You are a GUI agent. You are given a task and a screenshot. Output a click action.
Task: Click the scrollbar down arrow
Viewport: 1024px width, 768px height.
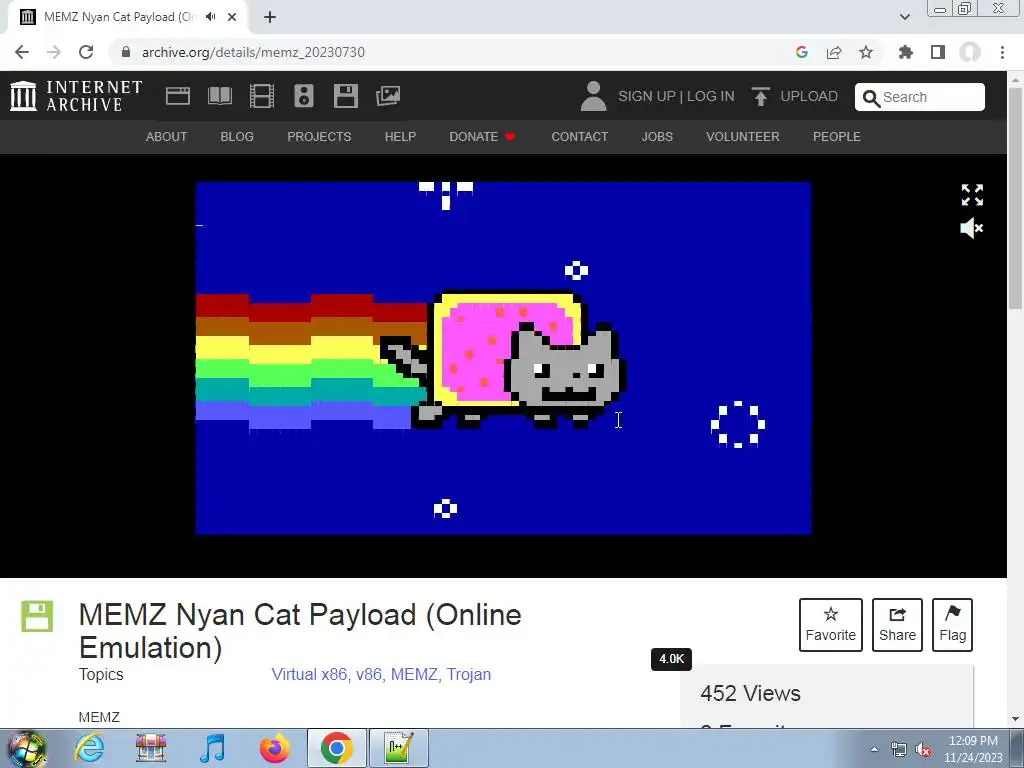point(1016,719)
